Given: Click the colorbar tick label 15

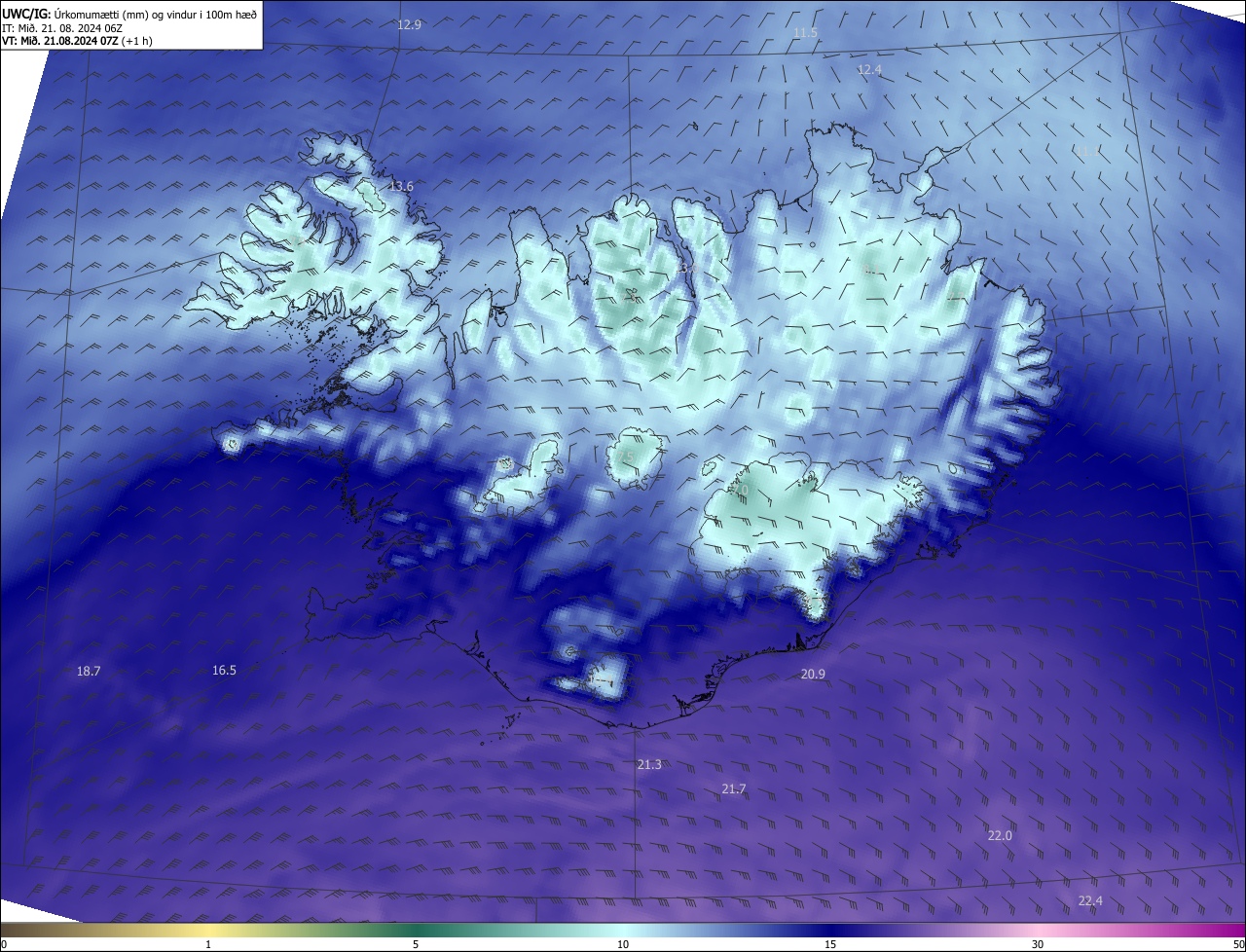Looking at the screenshot, I should (x=830, y=945).
